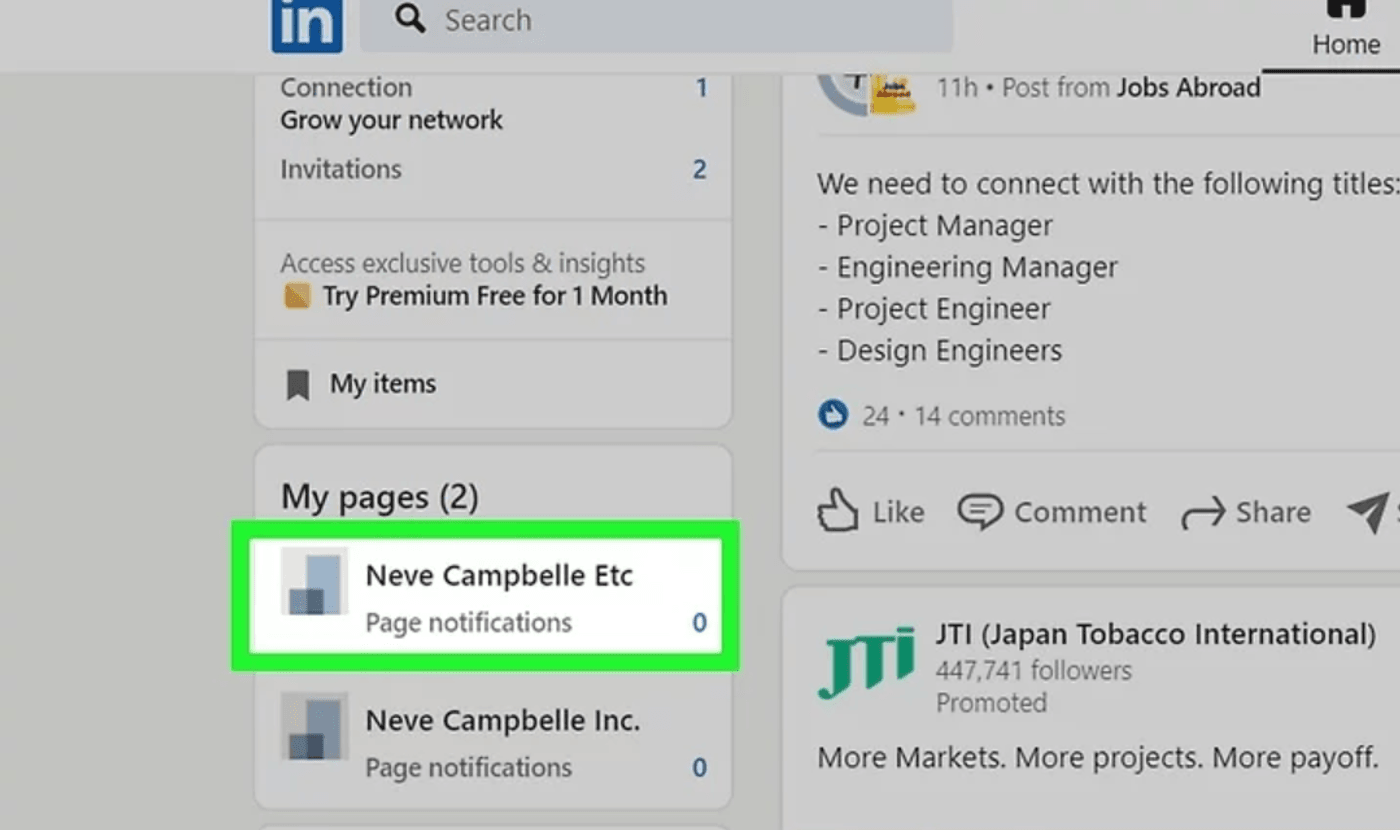Image resolution: width=1400 pixels, height=830 pixels.
Task: Click the search magnifying glass icon
Action: 409,19
